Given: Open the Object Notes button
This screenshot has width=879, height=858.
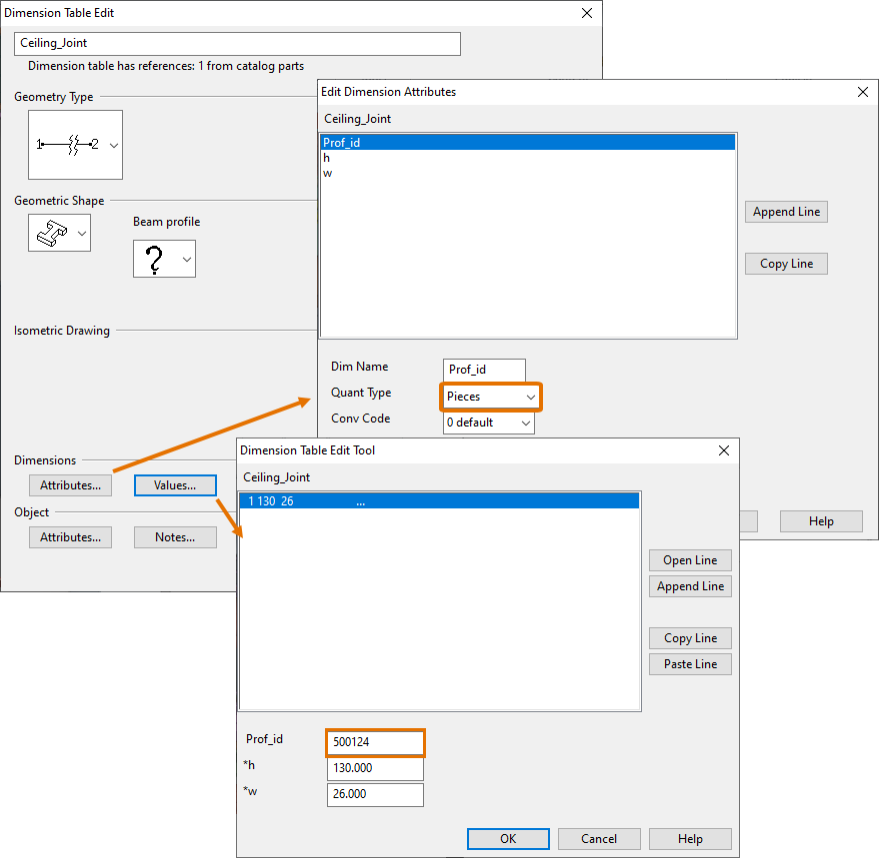Looking at the screenshot, I should 175,537.
